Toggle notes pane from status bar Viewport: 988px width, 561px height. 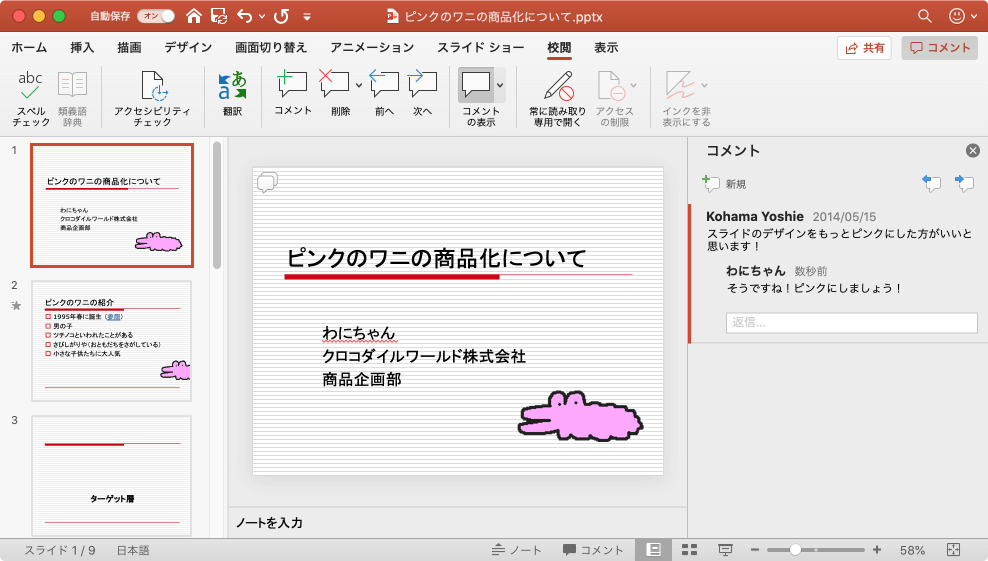click(x=517, y=550)
